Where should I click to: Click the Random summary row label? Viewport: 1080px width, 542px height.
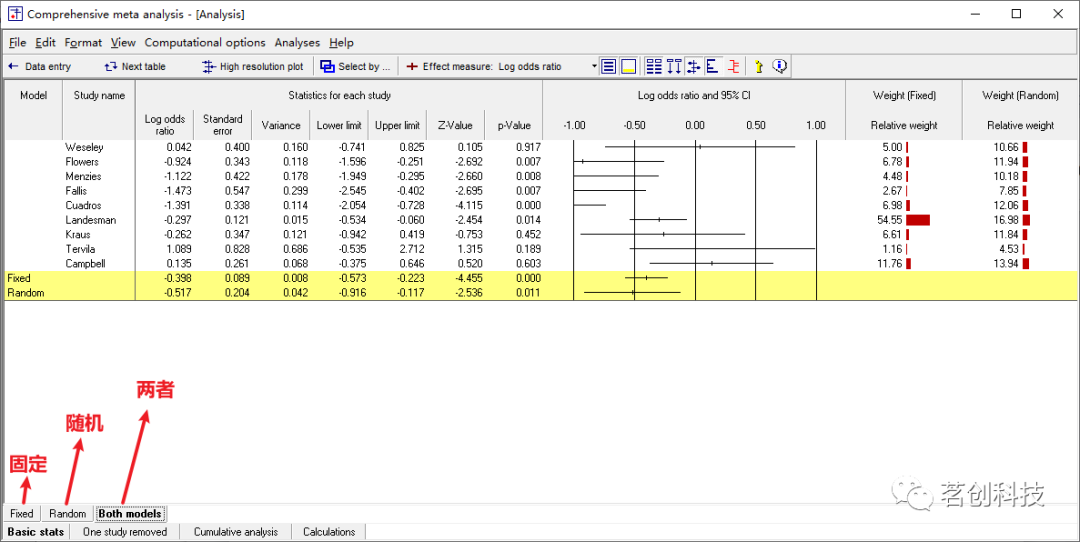[25, 293]
